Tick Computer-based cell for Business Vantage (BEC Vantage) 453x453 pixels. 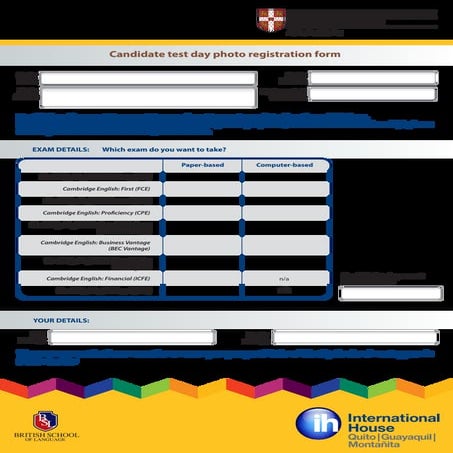click(x=286, y=245)
